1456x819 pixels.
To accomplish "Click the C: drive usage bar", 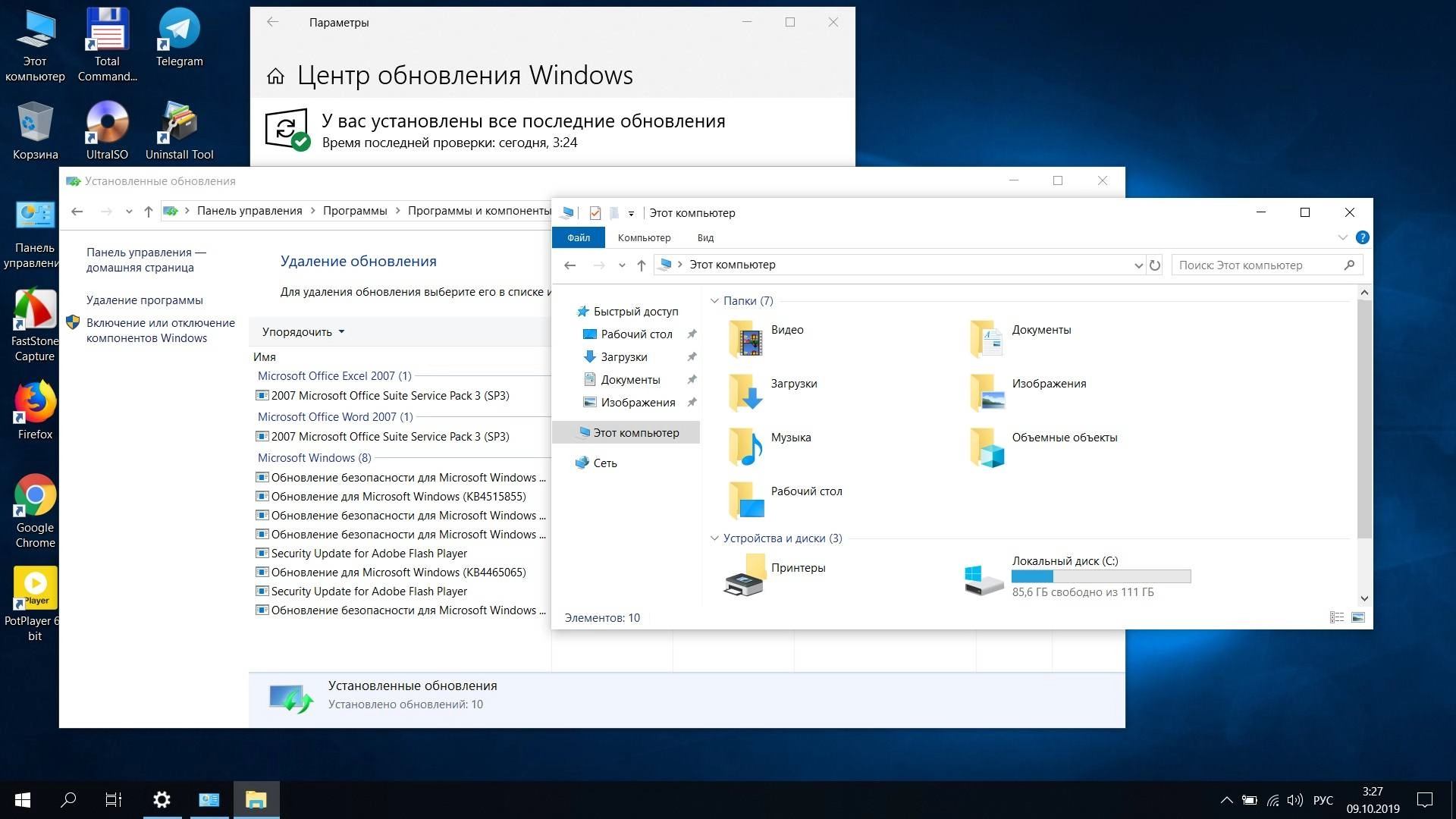I will click(x=1101, y=576).
